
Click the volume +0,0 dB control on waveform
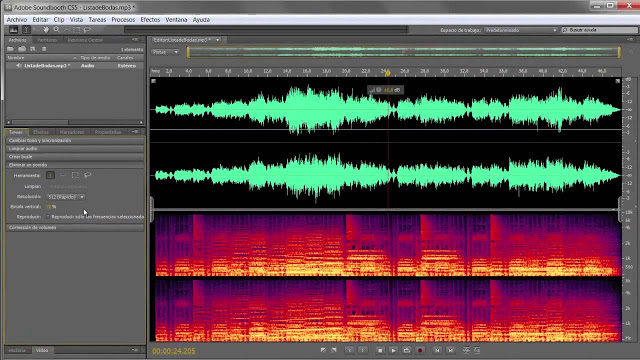tap(386, 90)
